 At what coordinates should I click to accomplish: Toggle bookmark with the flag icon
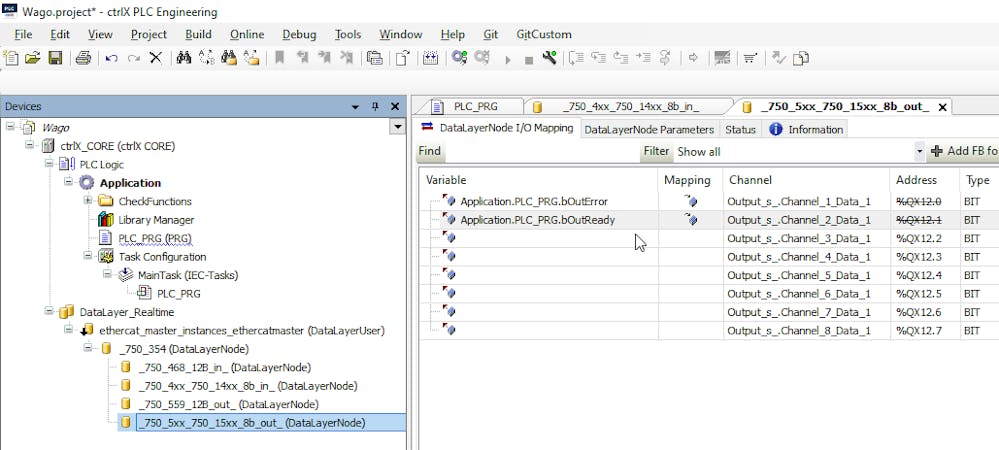coord(279,58)
